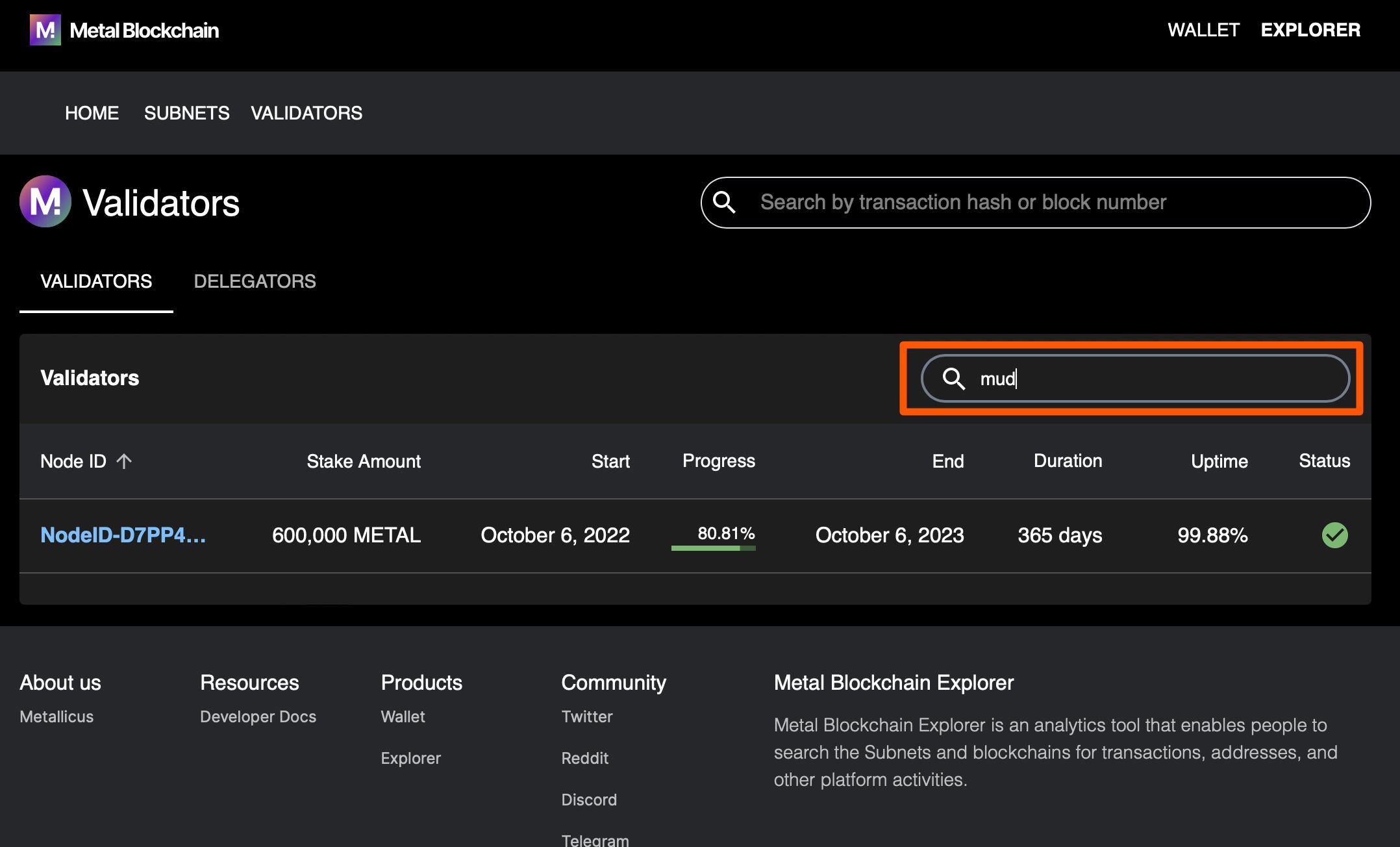This screenshot has width=1400, height=847.
Task: Click Explorer in the top header
Action: click(x=1310, y=30)
